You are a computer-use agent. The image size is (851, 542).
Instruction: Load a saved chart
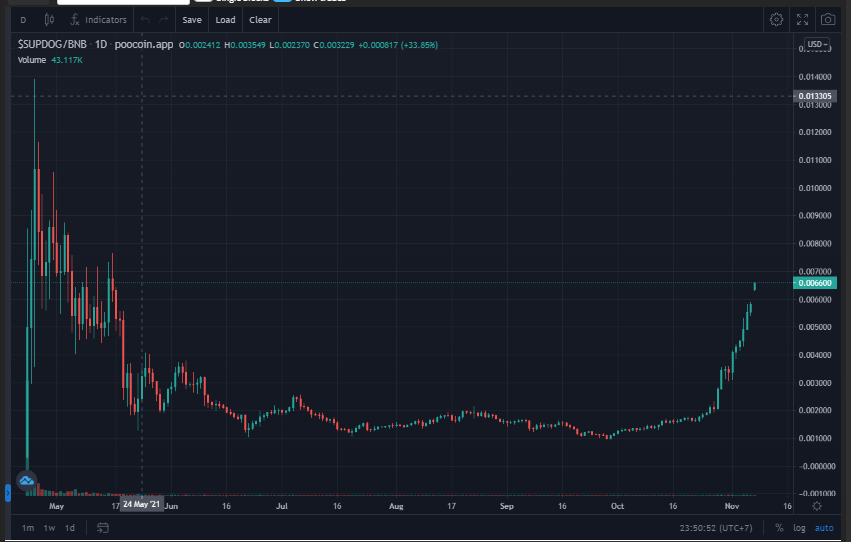pos(225,20)
